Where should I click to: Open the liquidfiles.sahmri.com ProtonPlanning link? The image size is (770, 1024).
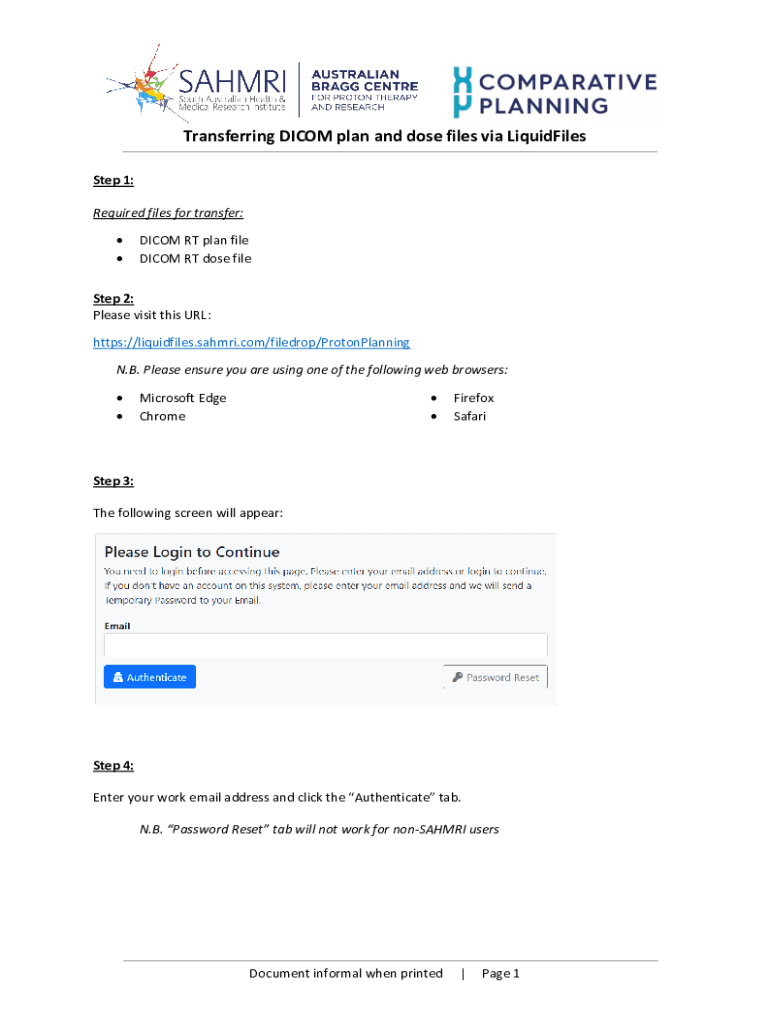[251, 342]
